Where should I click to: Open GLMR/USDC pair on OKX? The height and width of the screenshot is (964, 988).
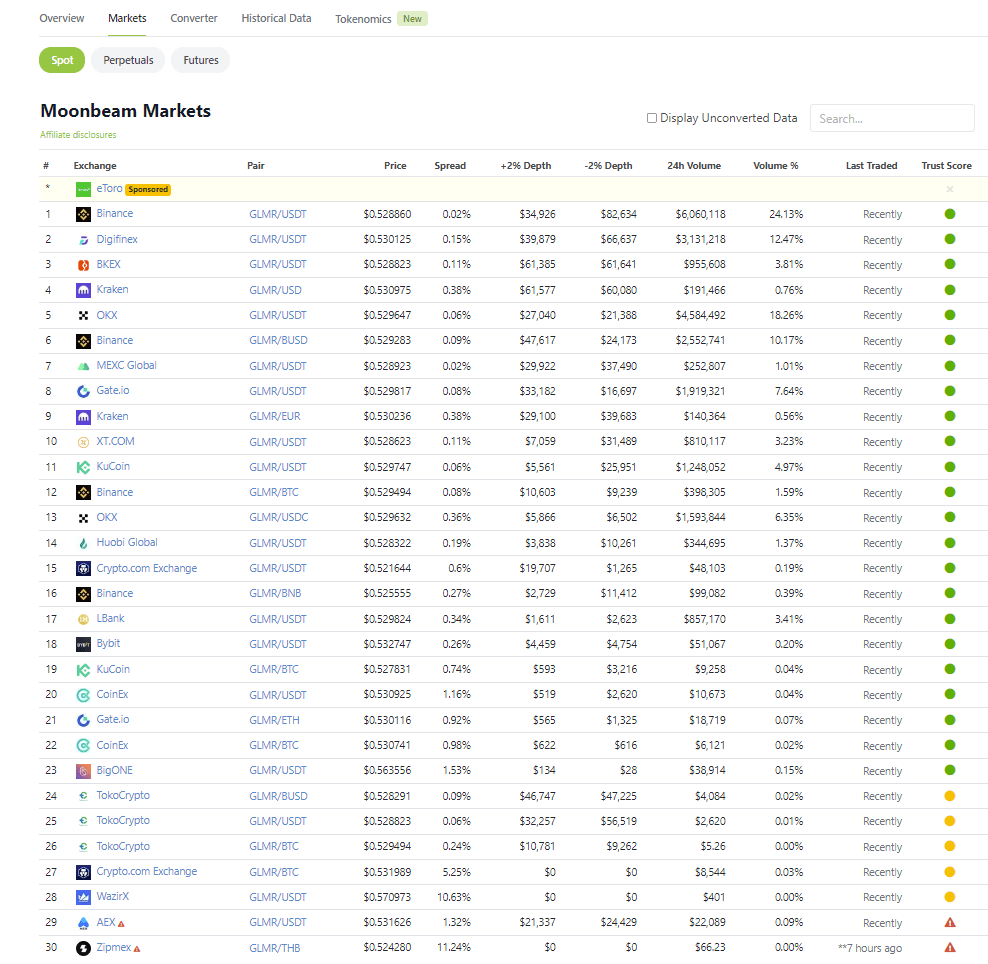[279, 517]
